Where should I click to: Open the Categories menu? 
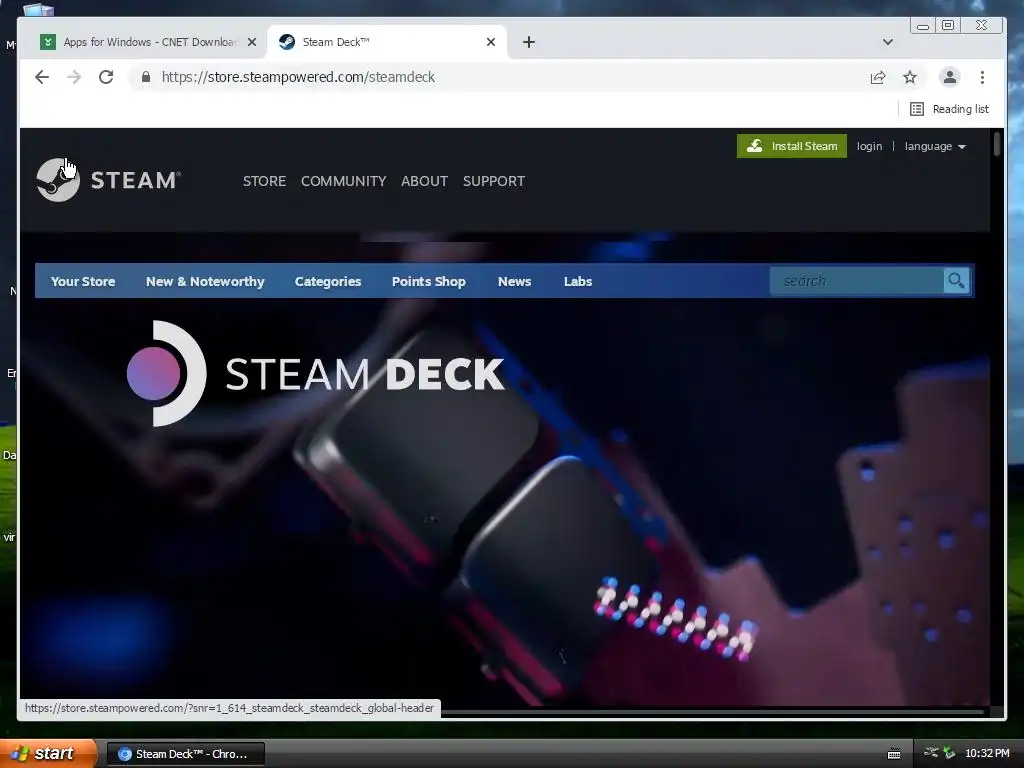[x=328, y=281]
